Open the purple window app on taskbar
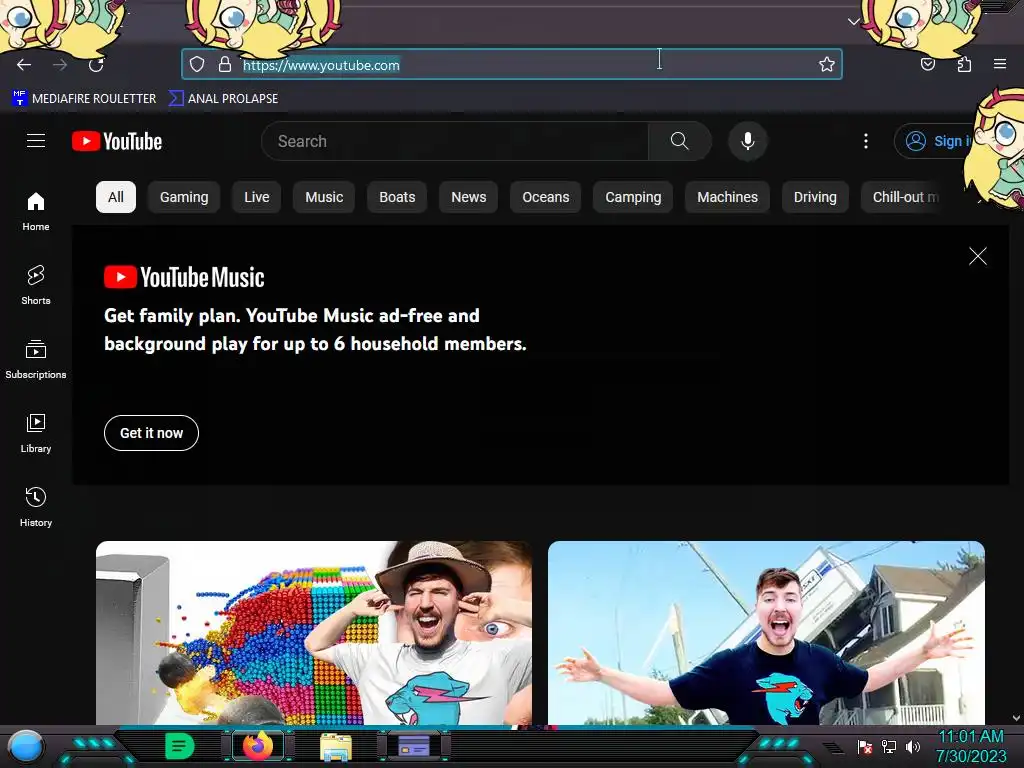Image resolution: width=1024 pixels, height=768 pixels. click(x=414, y=746)
